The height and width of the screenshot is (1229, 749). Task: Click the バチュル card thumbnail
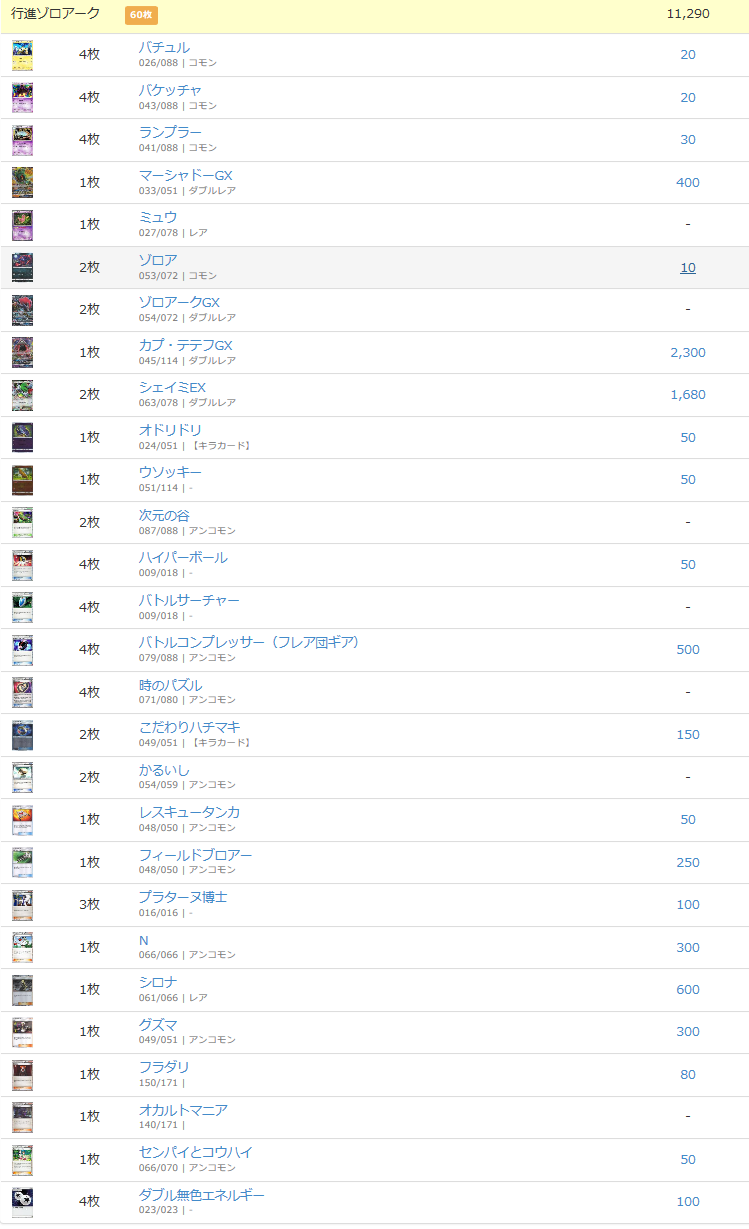(22, 55)
